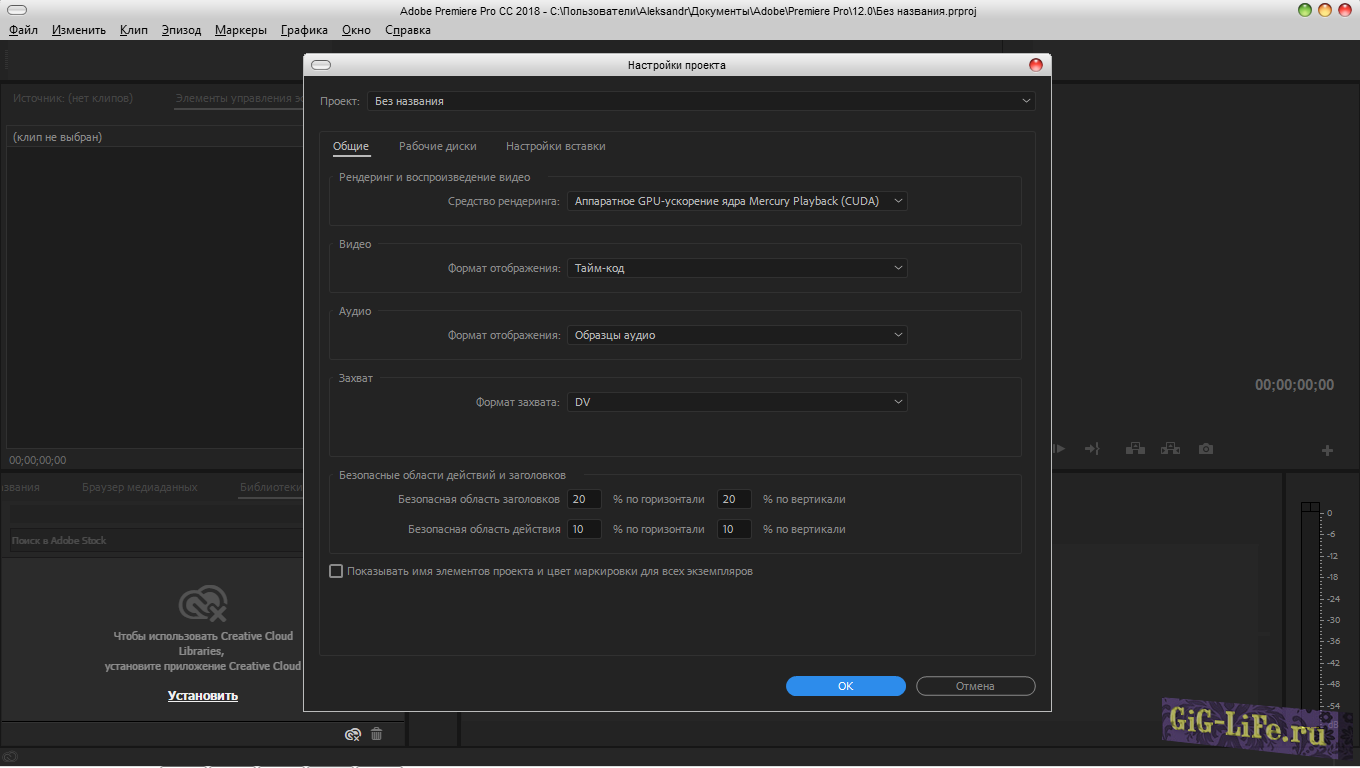Click the Go to Out point icon

pos(1092,449)
